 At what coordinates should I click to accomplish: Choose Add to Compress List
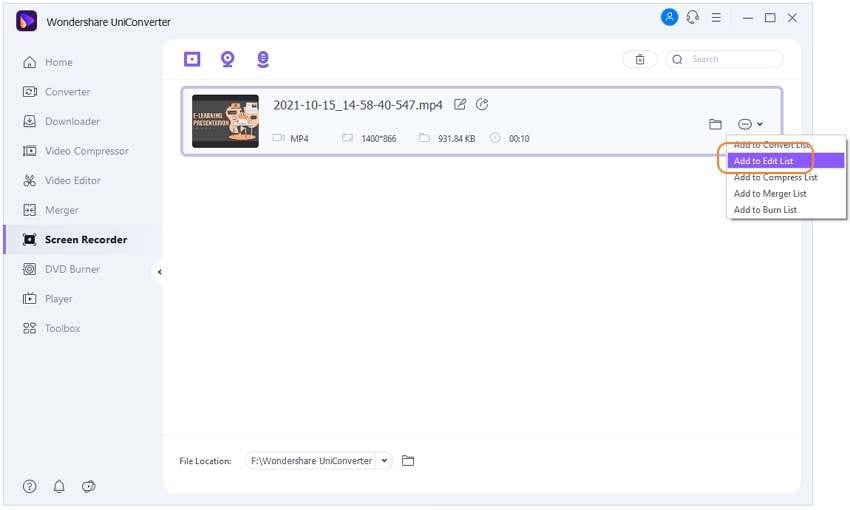[775, 177]
